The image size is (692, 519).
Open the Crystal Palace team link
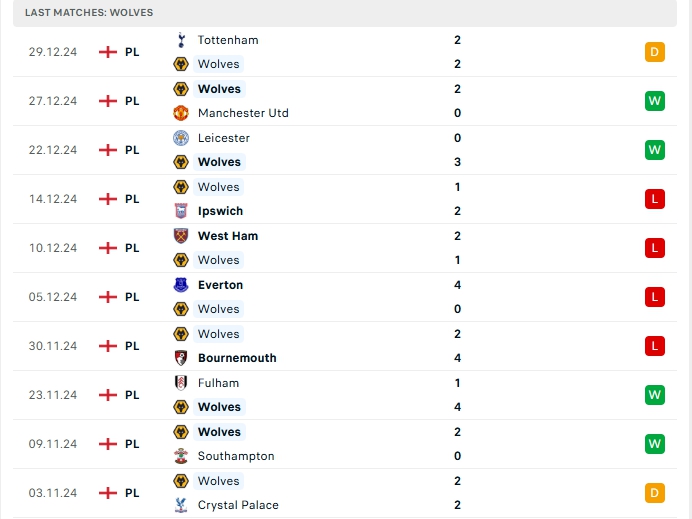[x=238, y=505]
